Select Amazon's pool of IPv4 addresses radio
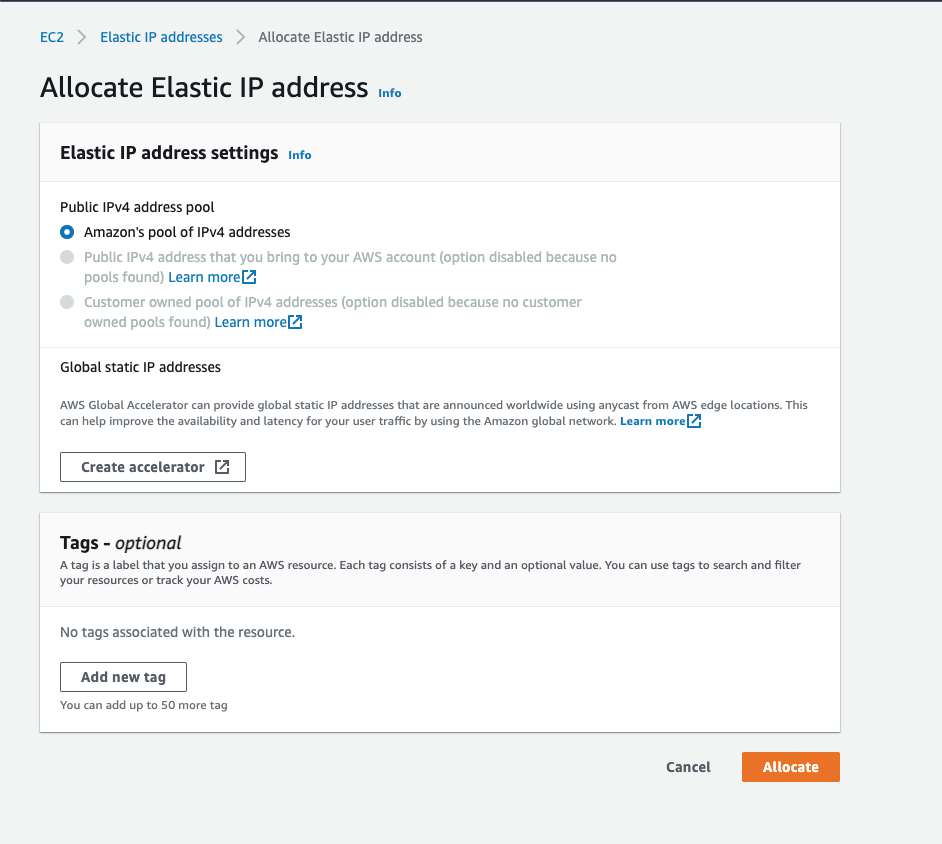Screen dimensions: 942x844 click(x=67, y=232)
